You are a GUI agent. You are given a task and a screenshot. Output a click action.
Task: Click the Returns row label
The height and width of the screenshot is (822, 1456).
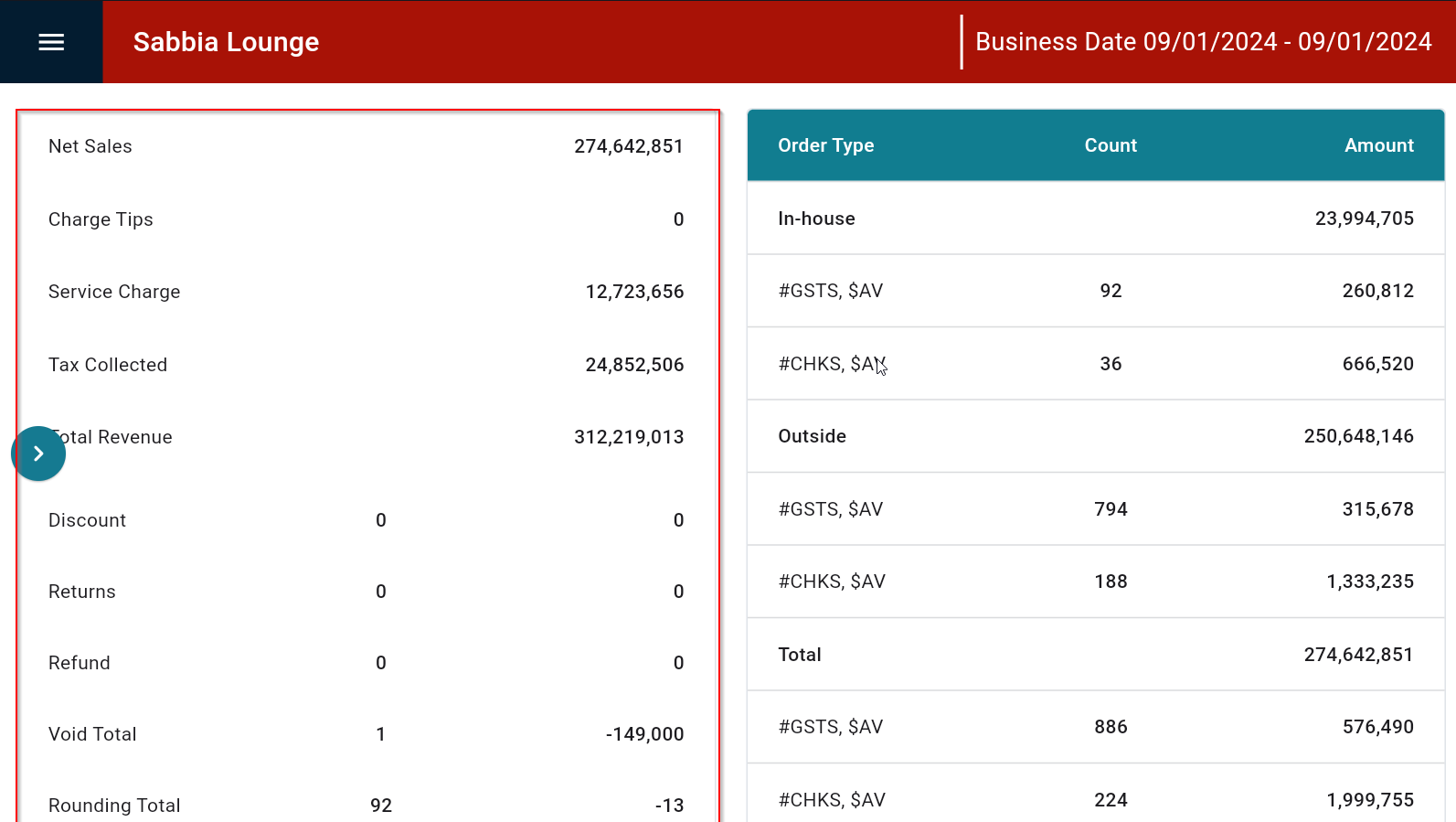[82, 592]
